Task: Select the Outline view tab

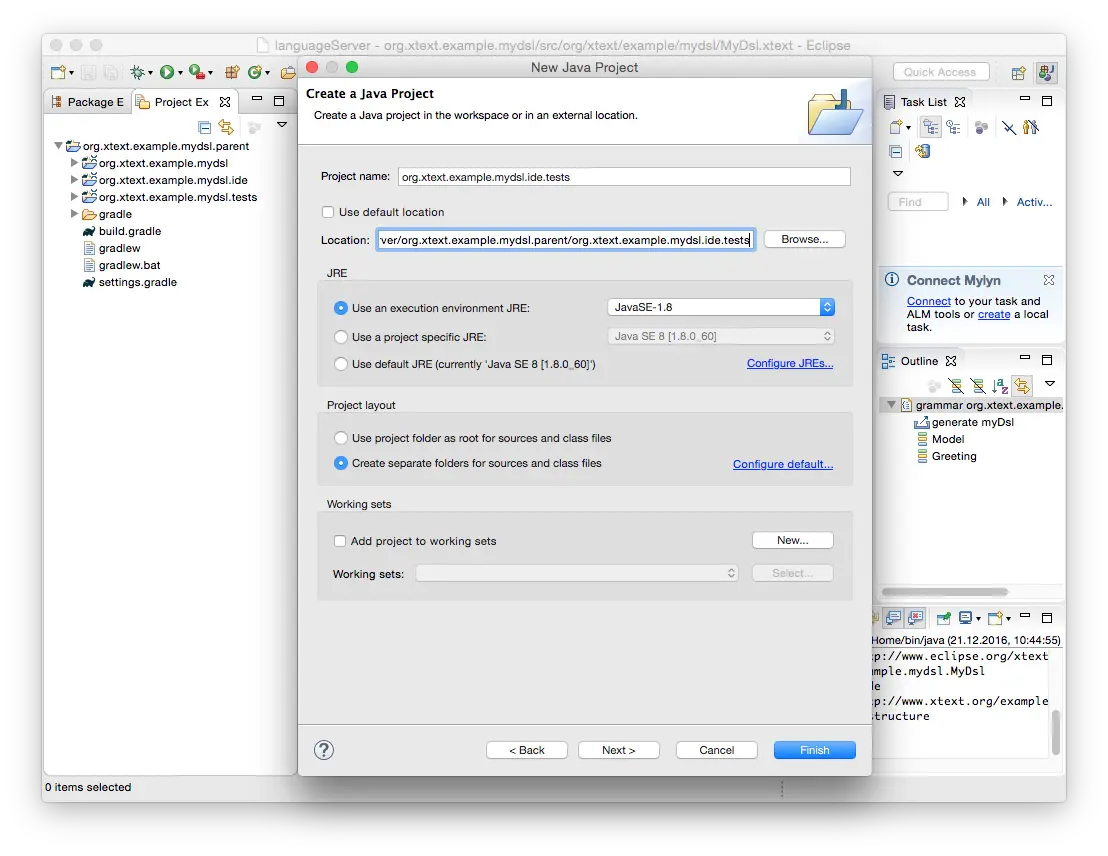Action: [919, 360]
